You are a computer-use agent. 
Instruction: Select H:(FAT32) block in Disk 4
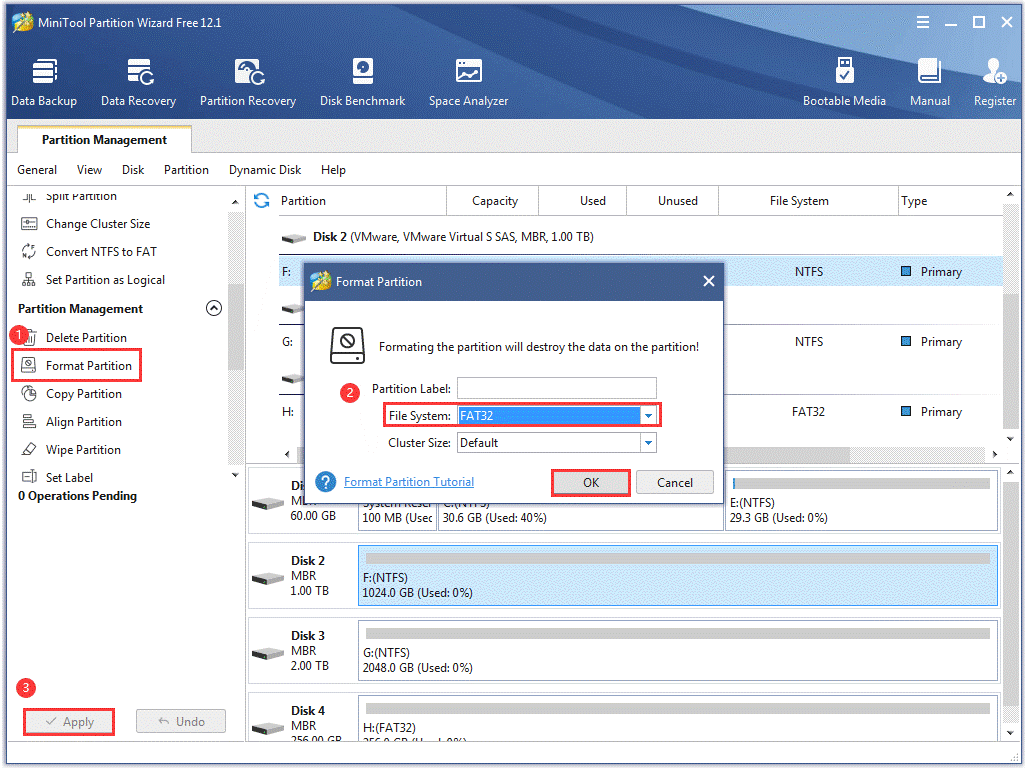point(678,719)
